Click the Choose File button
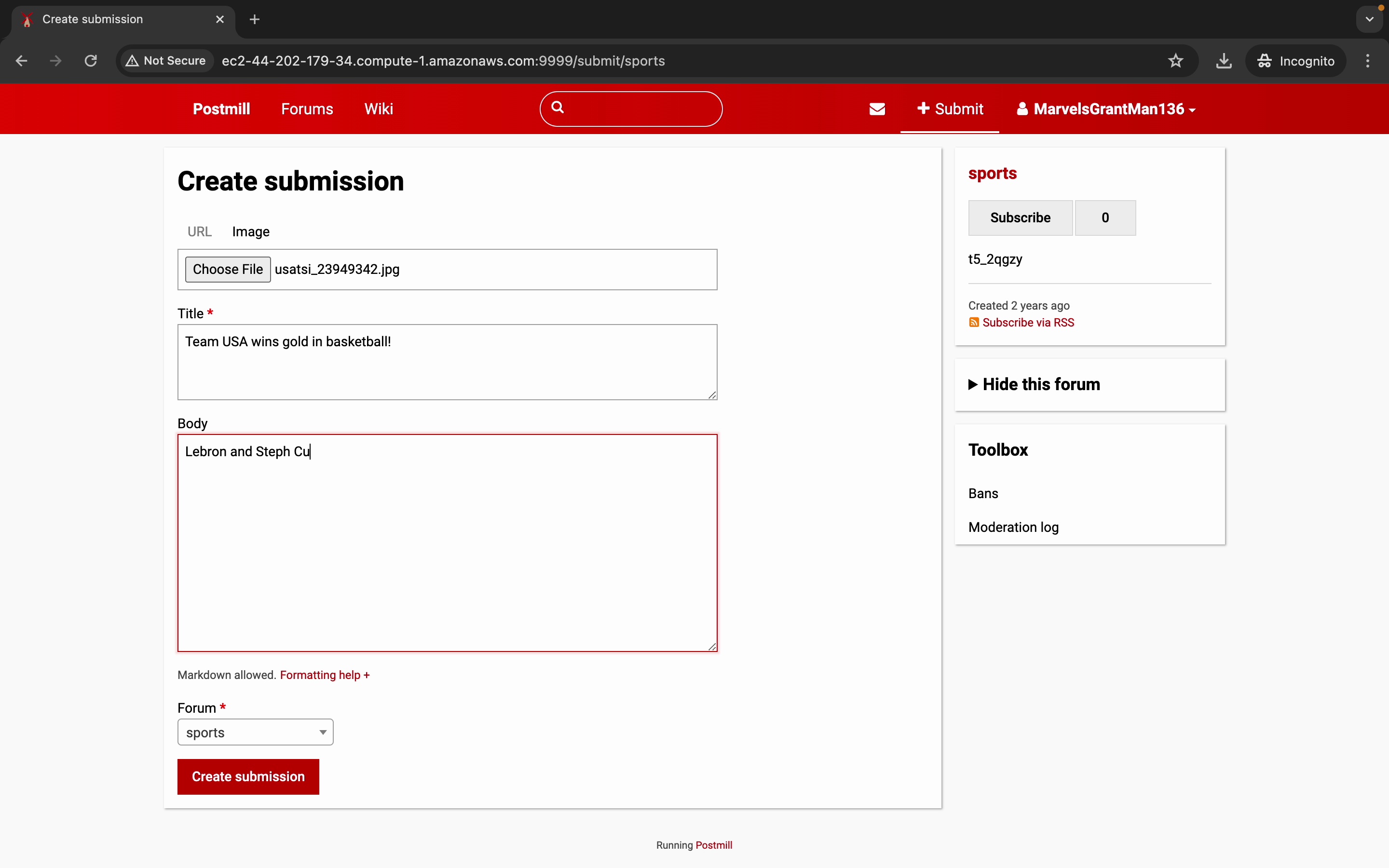 coord(228,269)
